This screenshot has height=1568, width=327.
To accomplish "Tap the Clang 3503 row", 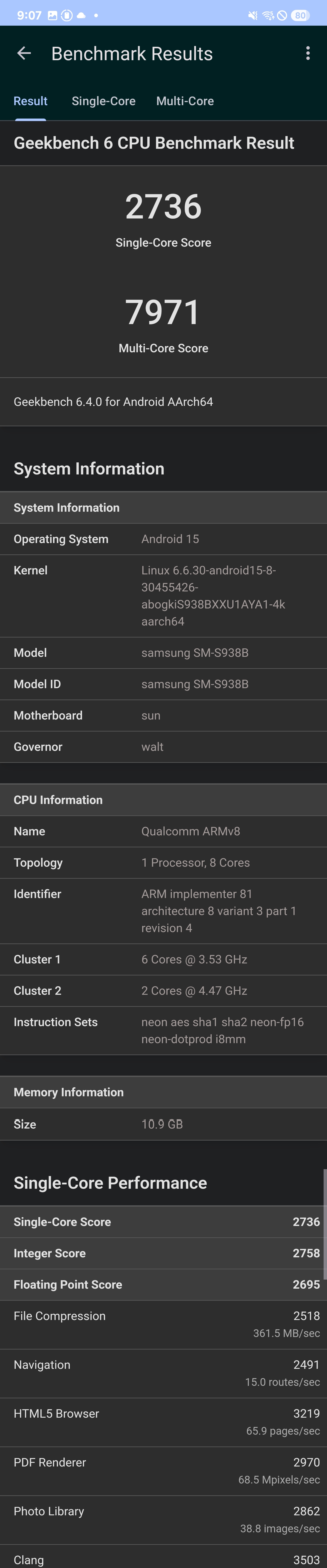I will (163, 1556).
